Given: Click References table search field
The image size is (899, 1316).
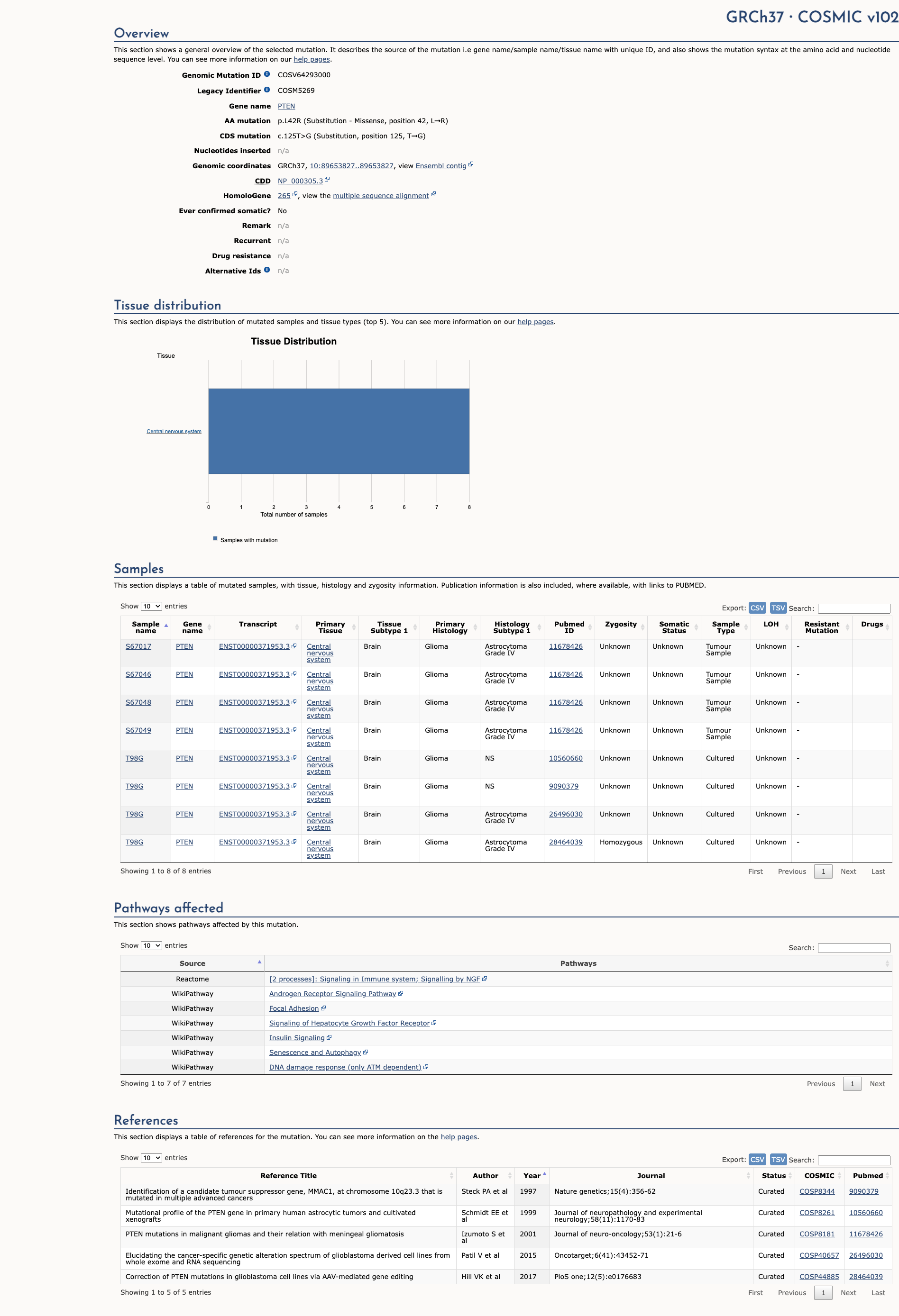Looking at the screenshot, I should pyautogui.click(x=854, y=1160).
